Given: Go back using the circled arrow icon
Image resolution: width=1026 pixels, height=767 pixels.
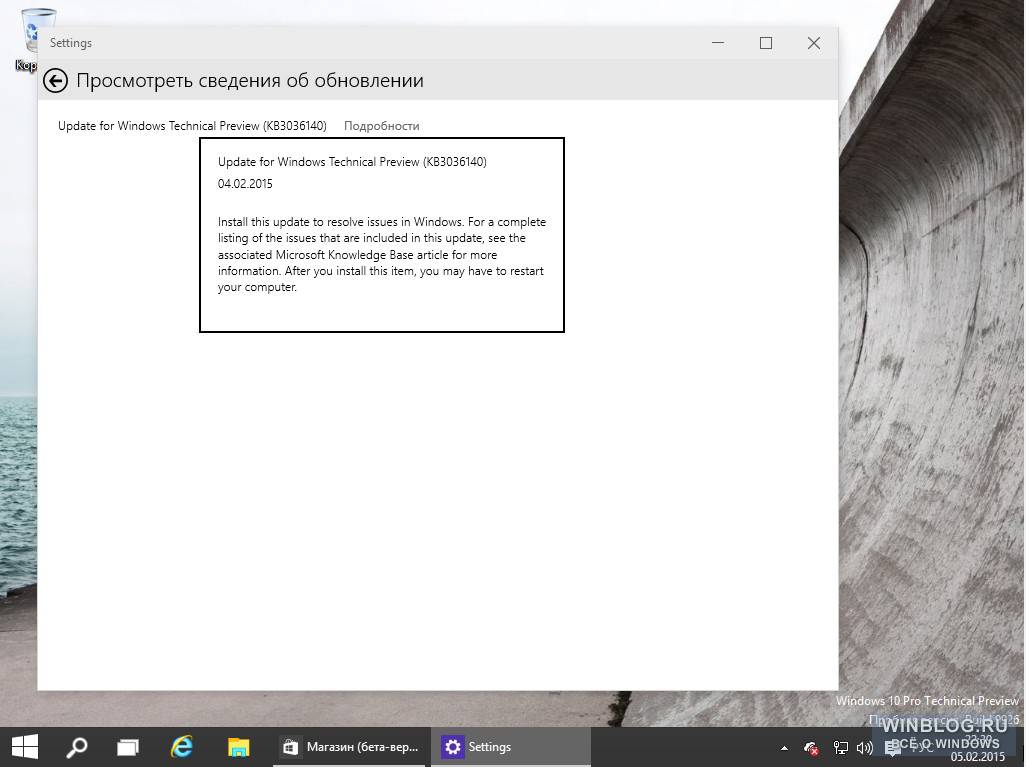Looking at the screenshot, I should click(x=55, y=80).
